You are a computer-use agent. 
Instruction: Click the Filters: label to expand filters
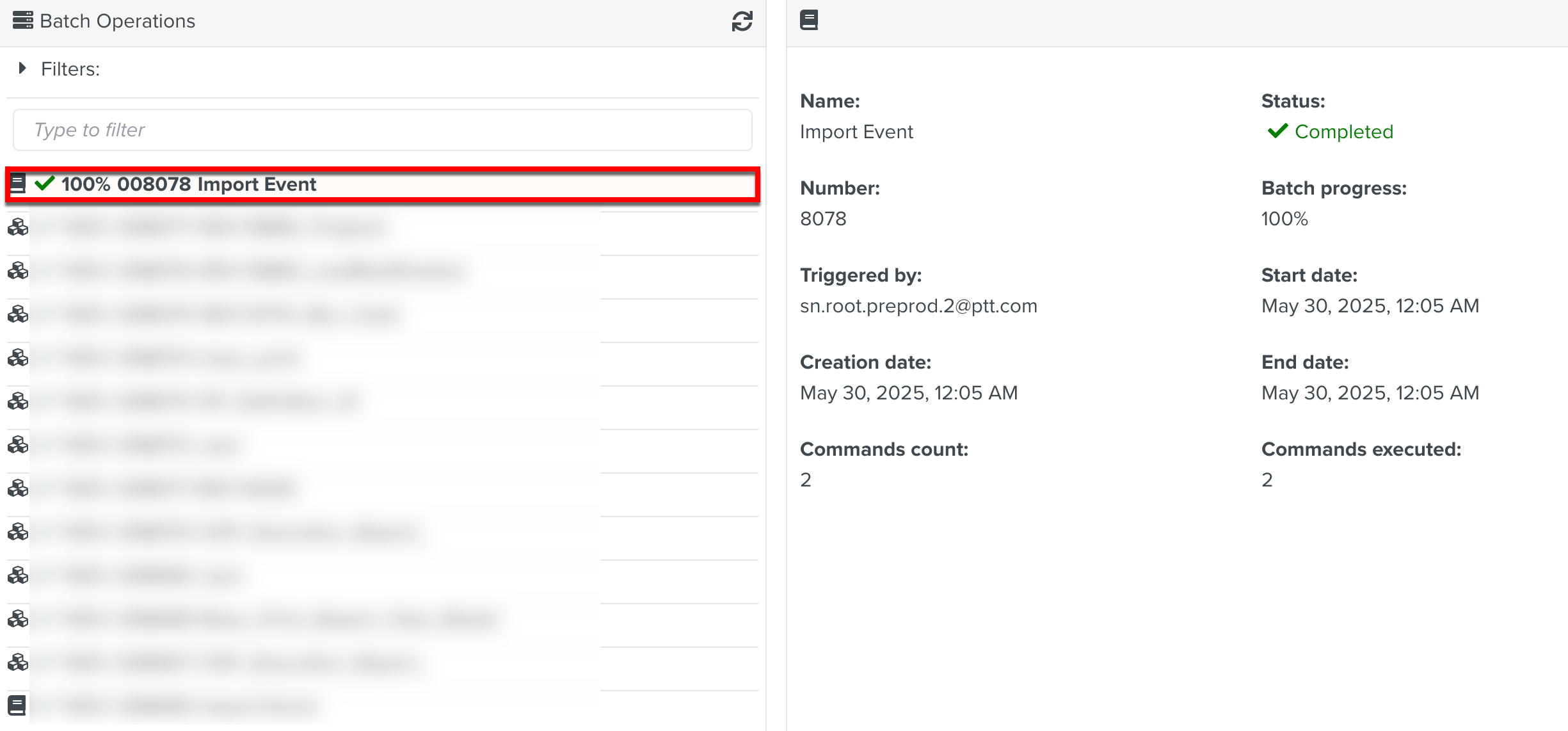click(x=70, y=69)
